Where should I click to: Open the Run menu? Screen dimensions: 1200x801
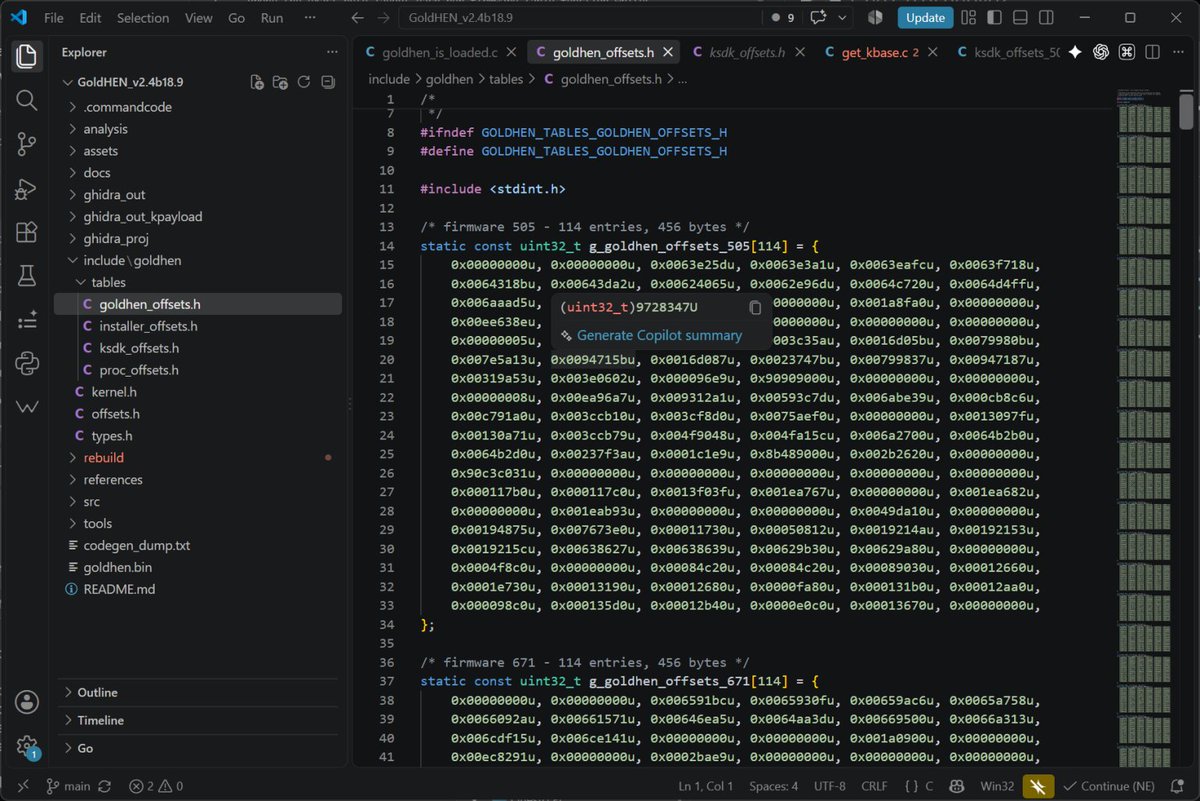tap(272, 17)
